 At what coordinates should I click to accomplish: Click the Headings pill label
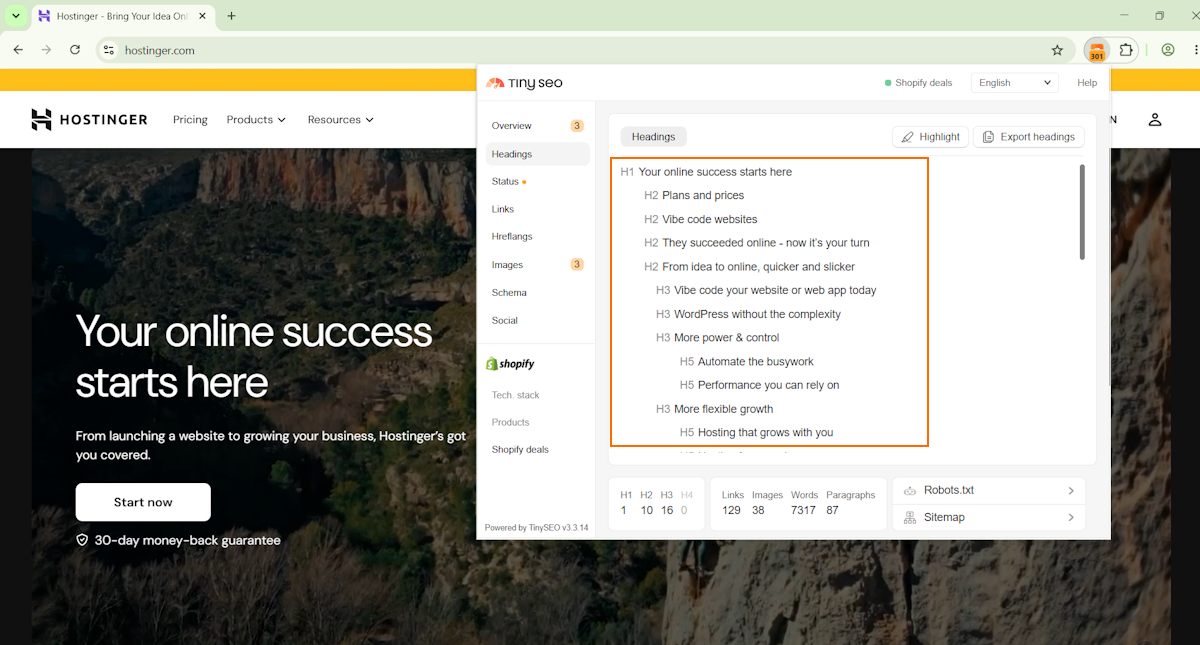(x=653, y=137)
